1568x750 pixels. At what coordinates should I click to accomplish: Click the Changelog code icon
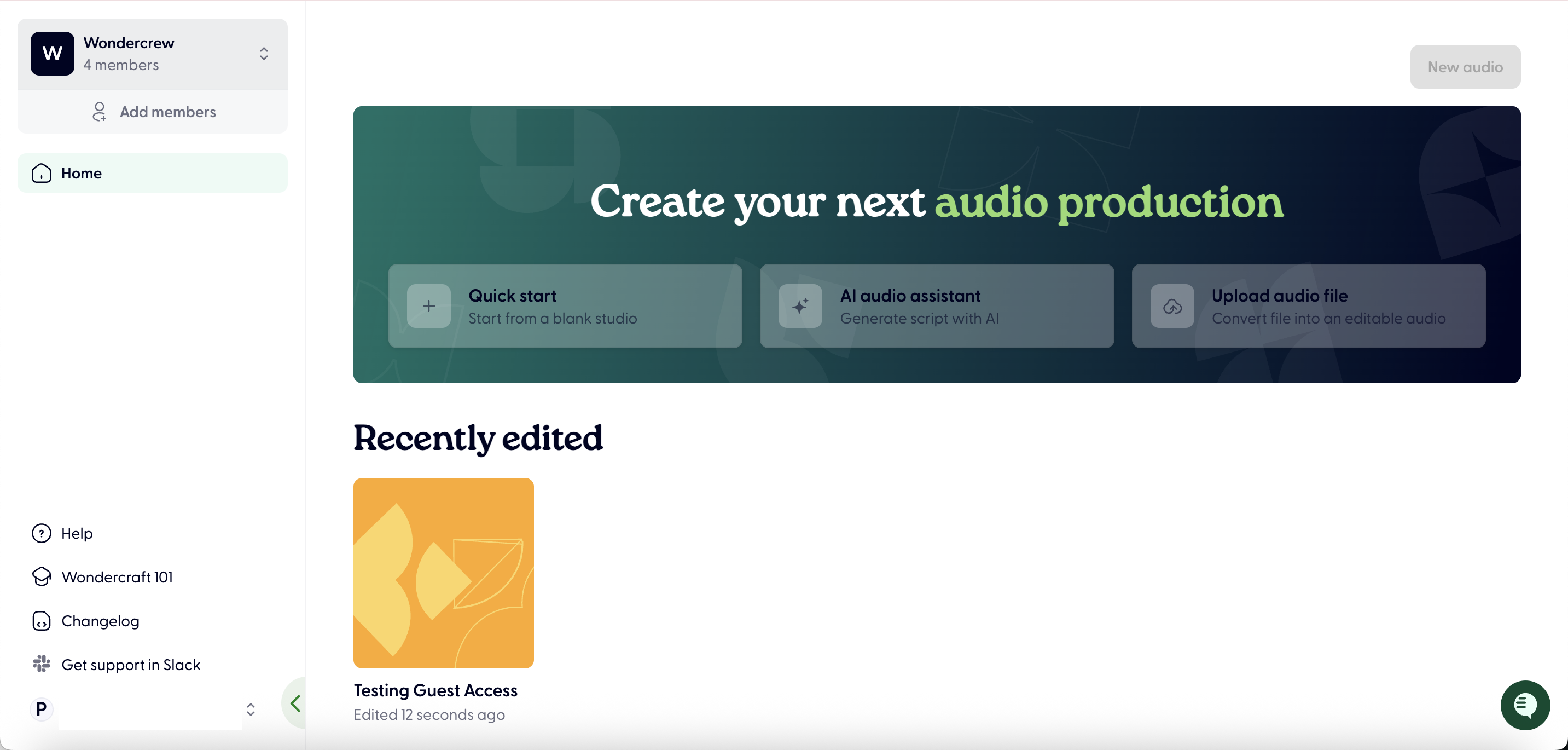point(42,621)
